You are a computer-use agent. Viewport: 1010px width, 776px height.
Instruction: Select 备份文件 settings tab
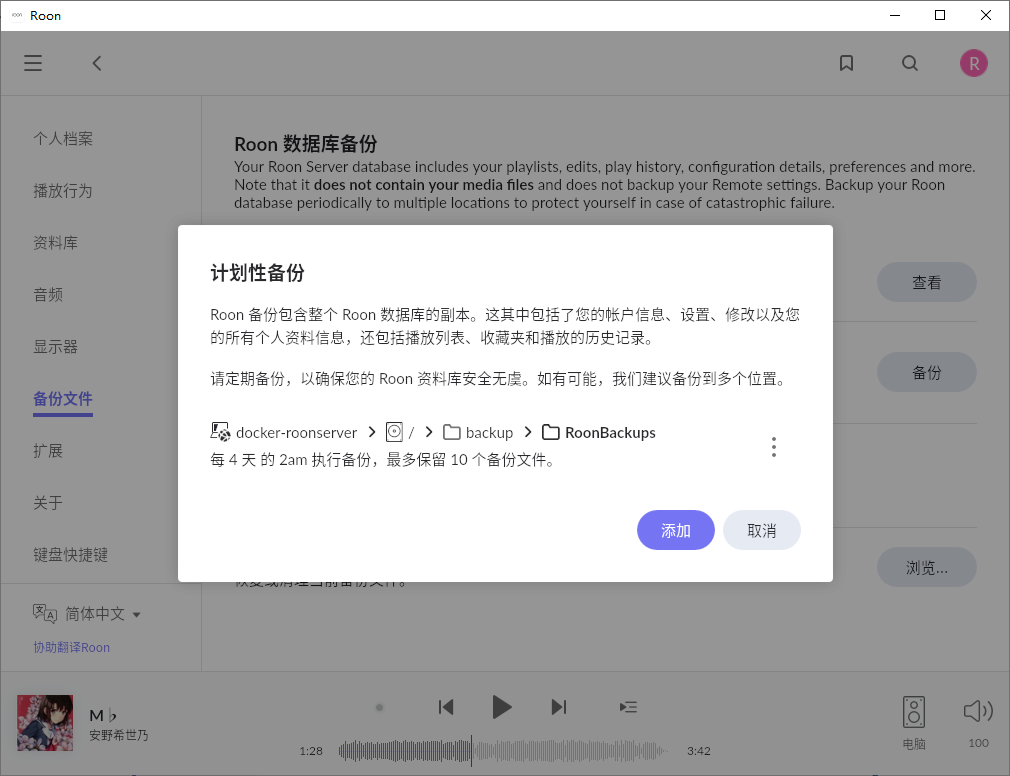[x=63, y=399]
